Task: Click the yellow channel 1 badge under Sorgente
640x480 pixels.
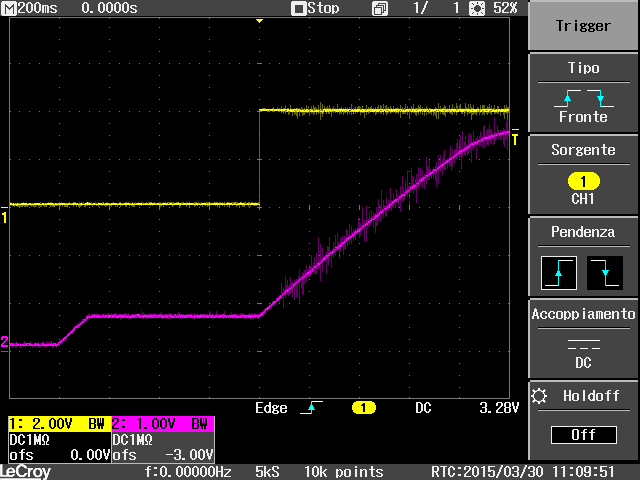Action: [x=584, y=182]
